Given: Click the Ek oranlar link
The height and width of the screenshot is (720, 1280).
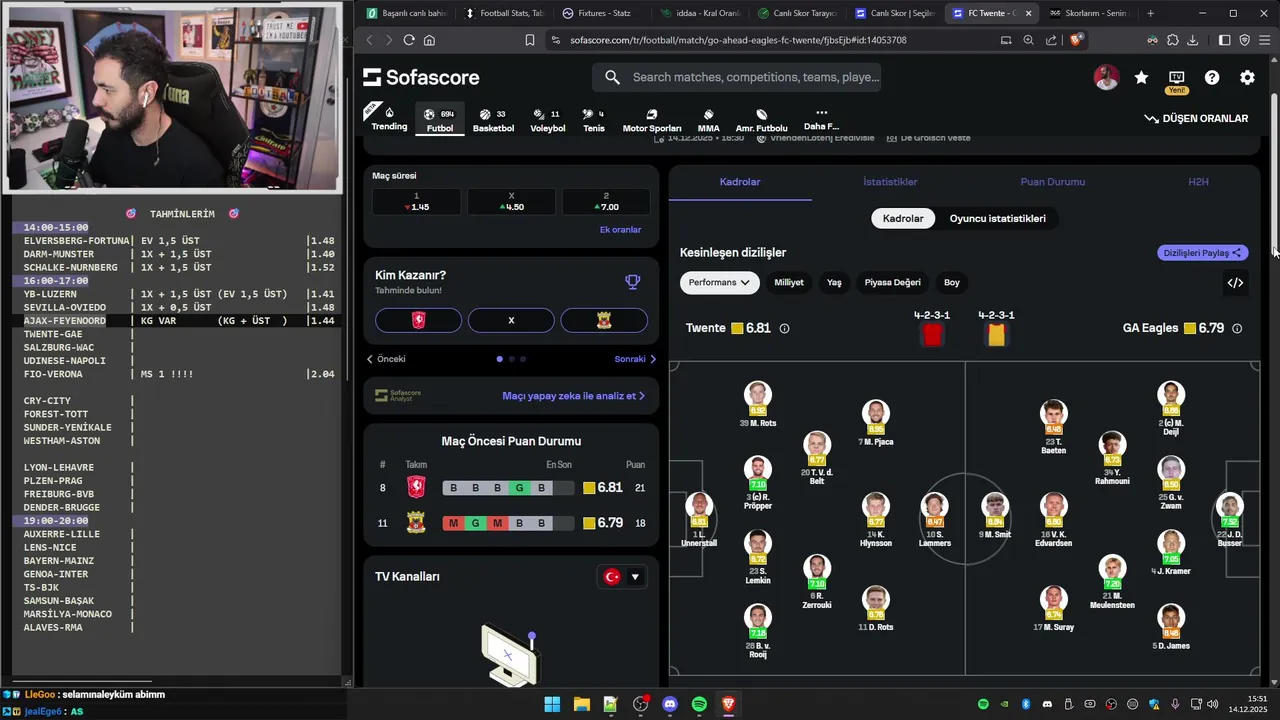Looking at the screenshot, I should pos(620,230).
